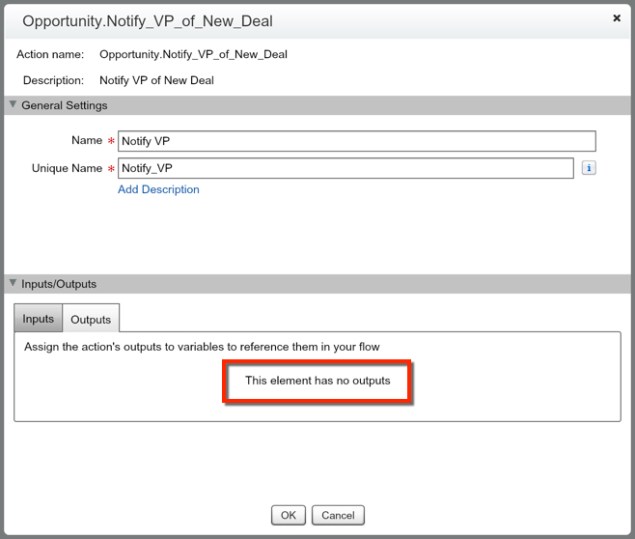
Task: Click the Unique Name field label
Action: [67, 168]
